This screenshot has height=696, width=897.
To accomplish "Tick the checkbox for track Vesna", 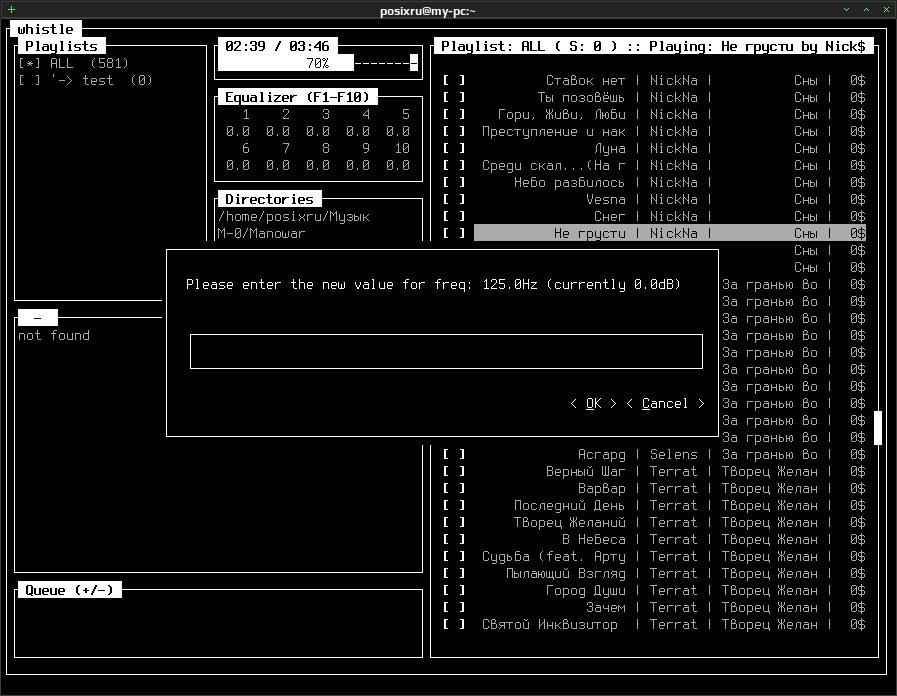I will pos(454,200).
